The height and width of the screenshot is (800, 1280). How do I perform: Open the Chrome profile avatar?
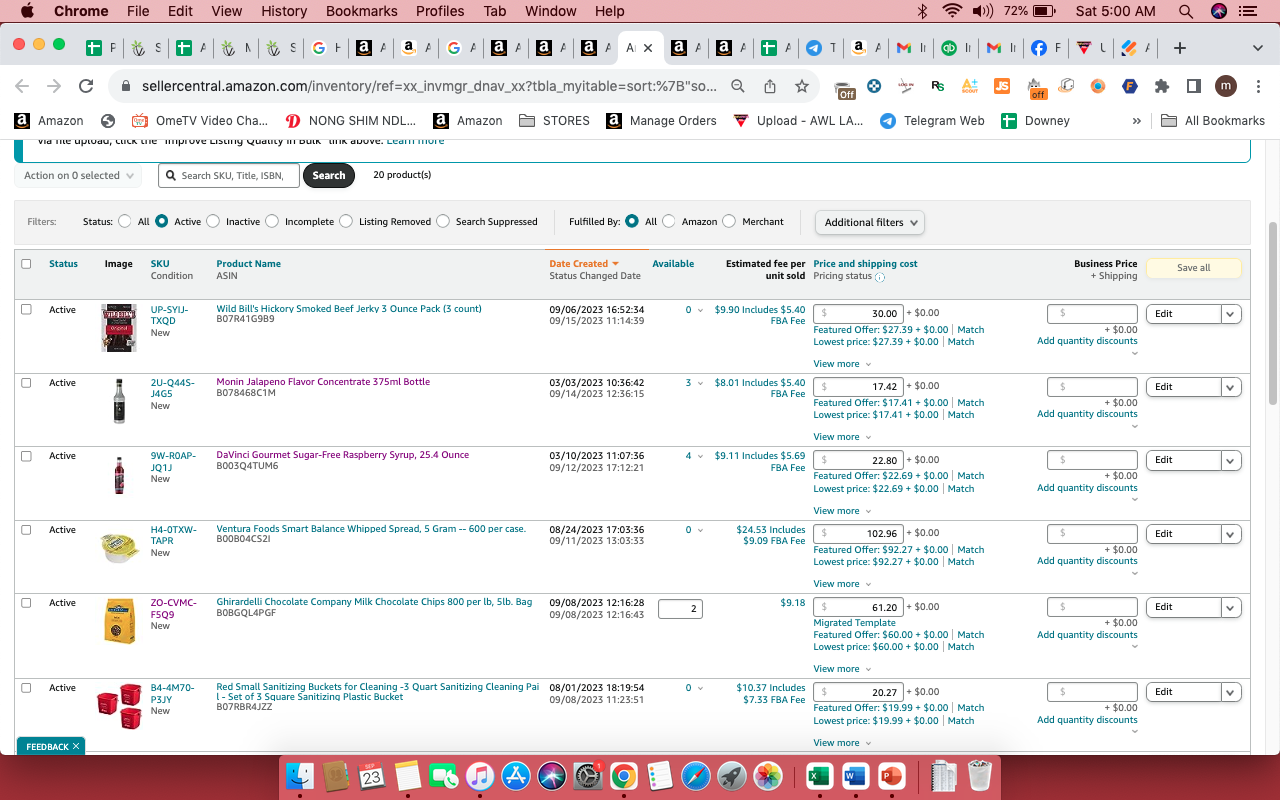click(1226, 86)
